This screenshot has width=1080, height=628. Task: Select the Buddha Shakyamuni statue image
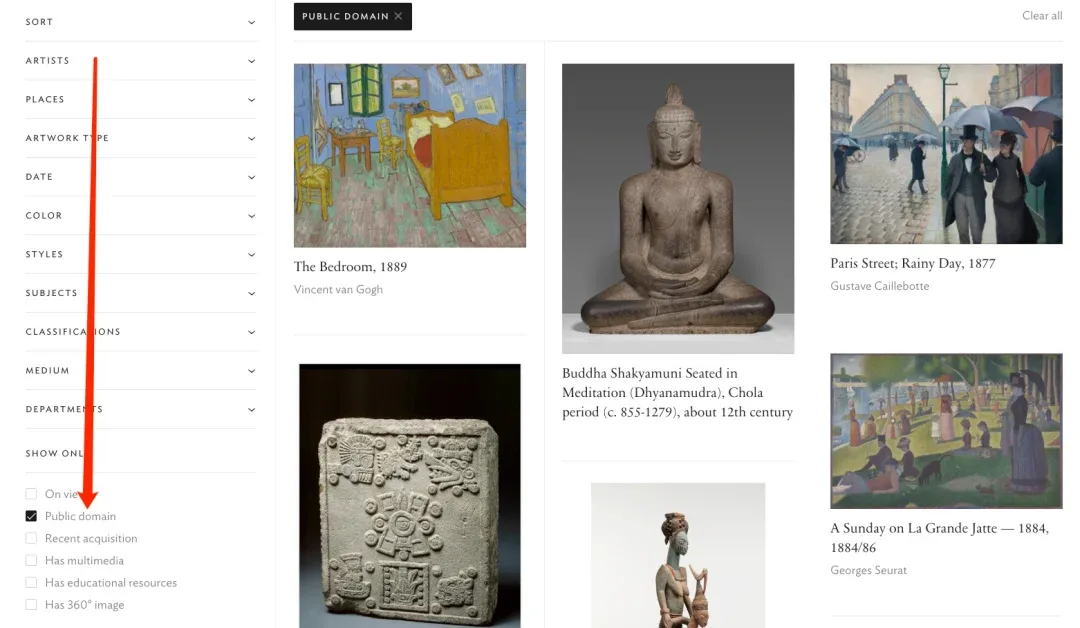point(678,209)
